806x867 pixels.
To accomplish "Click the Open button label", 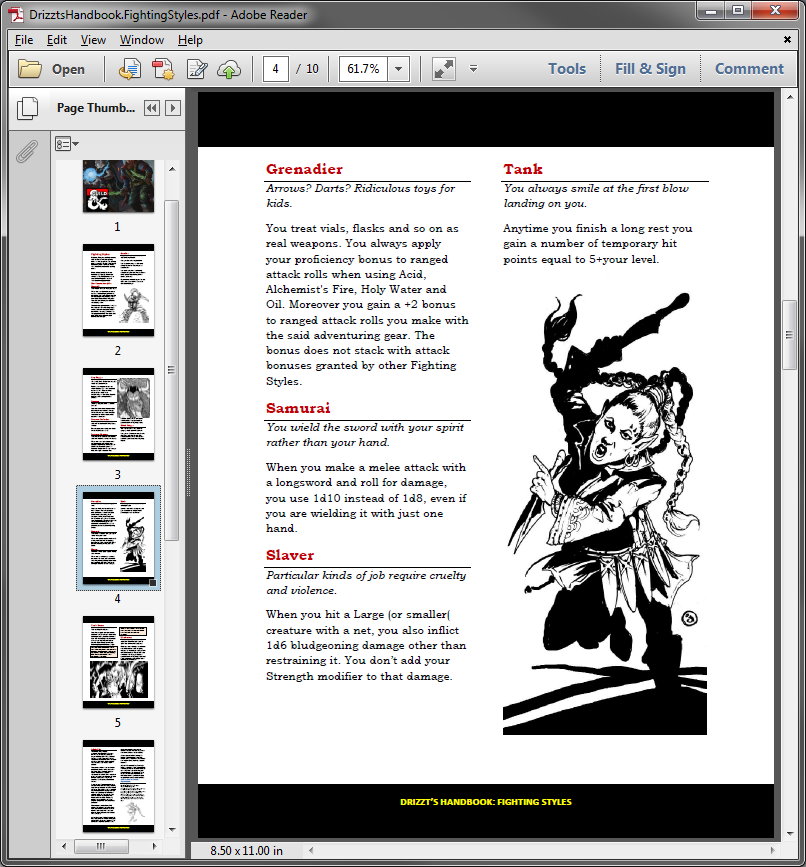I will coord(68,69).
